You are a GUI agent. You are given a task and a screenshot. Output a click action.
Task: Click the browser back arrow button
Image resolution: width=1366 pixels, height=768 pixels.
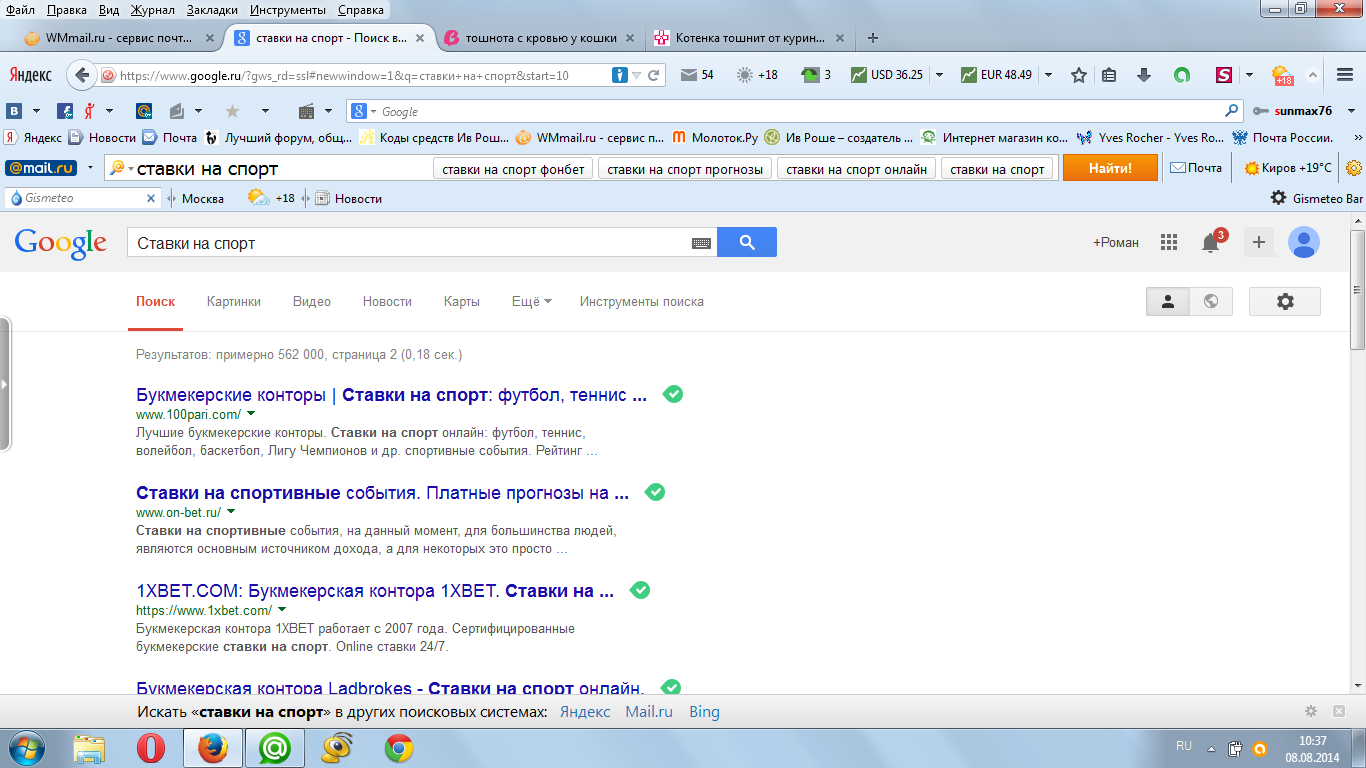pyautogui.click(x=81, y=75)
